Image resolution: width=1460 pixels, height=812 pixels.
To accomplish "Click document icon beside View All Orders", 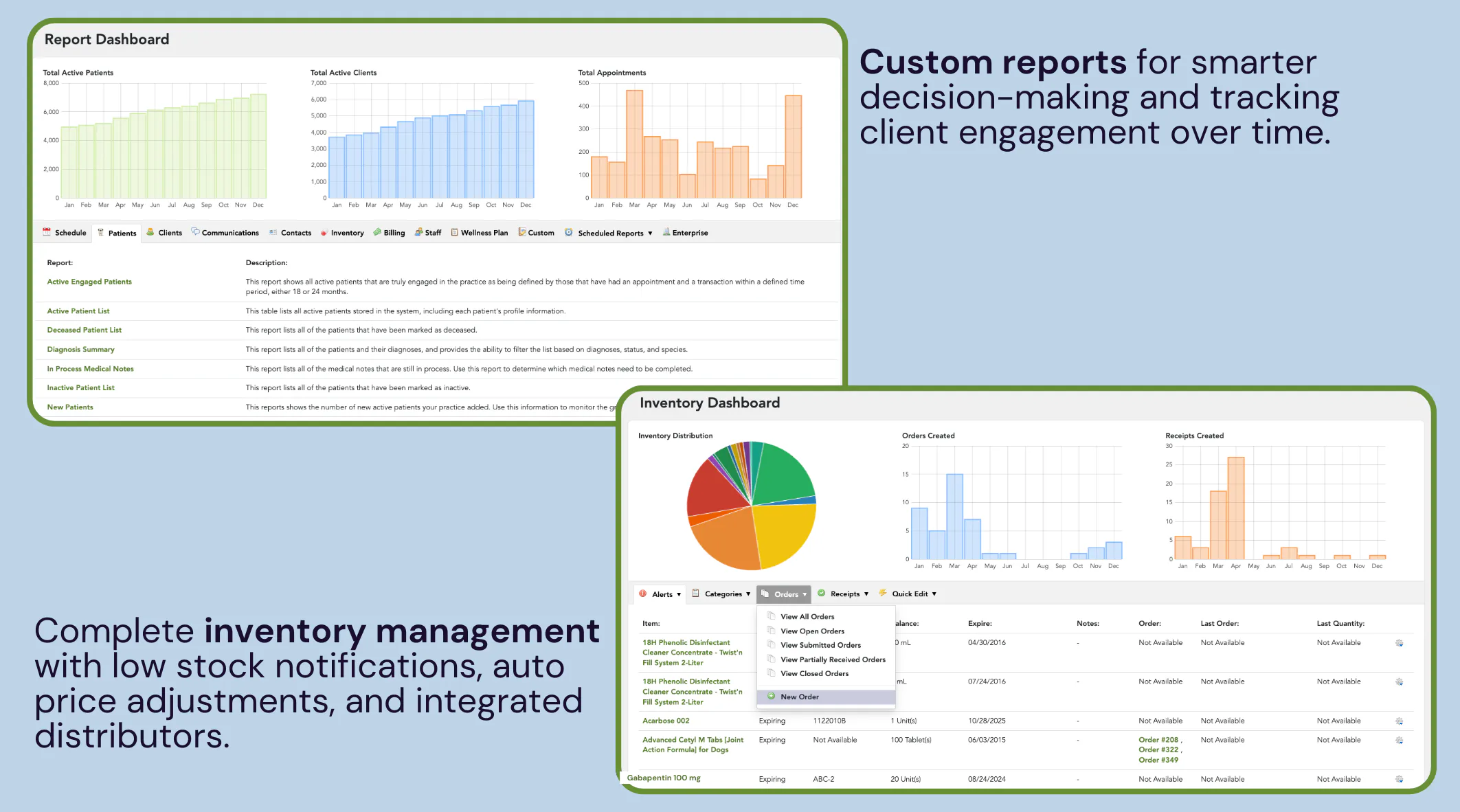I will pyautogui.click(x=771, y=616).
